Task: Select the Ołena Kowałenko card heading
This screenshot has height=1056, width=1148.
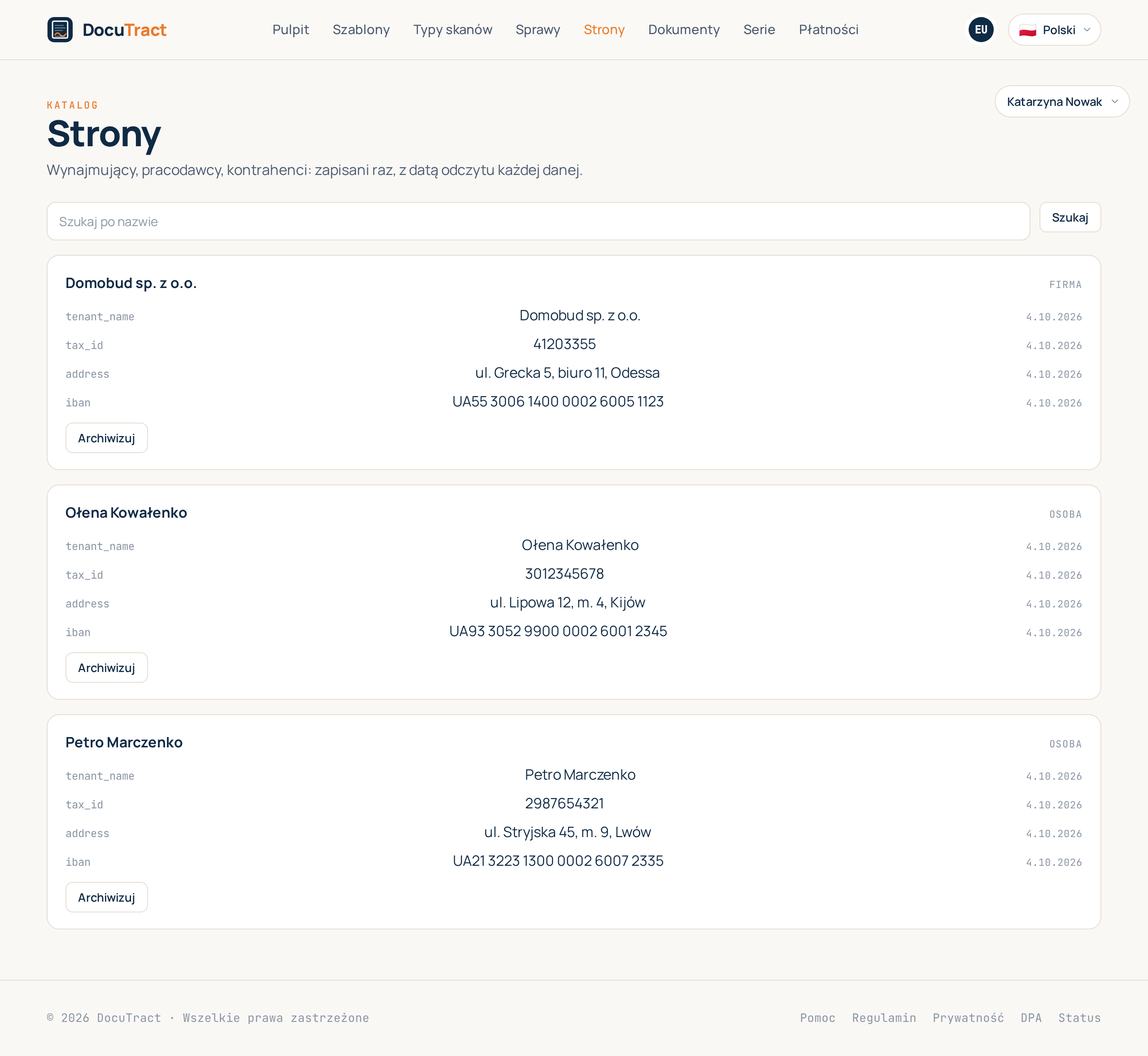Action: click(126, 513)
